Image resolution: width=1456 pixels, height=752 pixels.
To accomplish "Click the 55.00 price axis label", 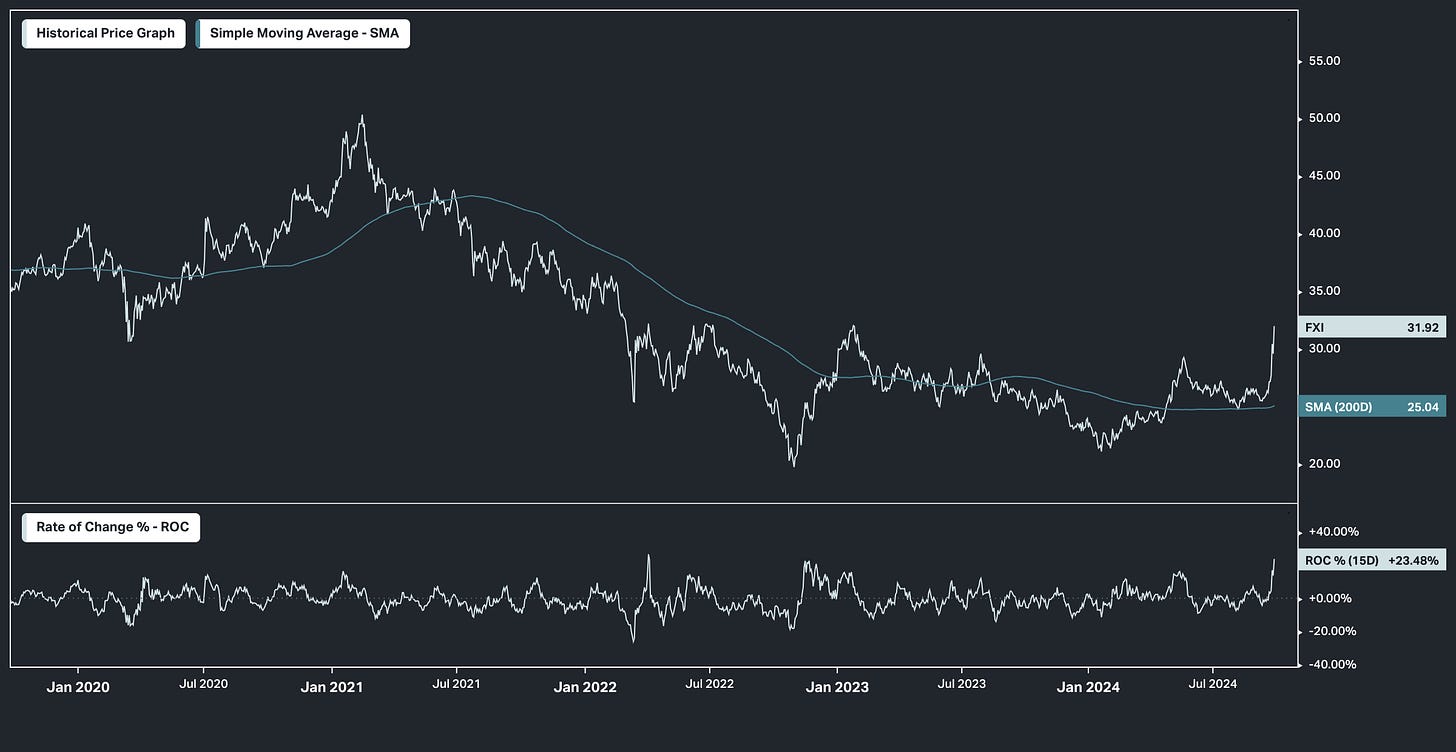I will (x=1325, y=61).
